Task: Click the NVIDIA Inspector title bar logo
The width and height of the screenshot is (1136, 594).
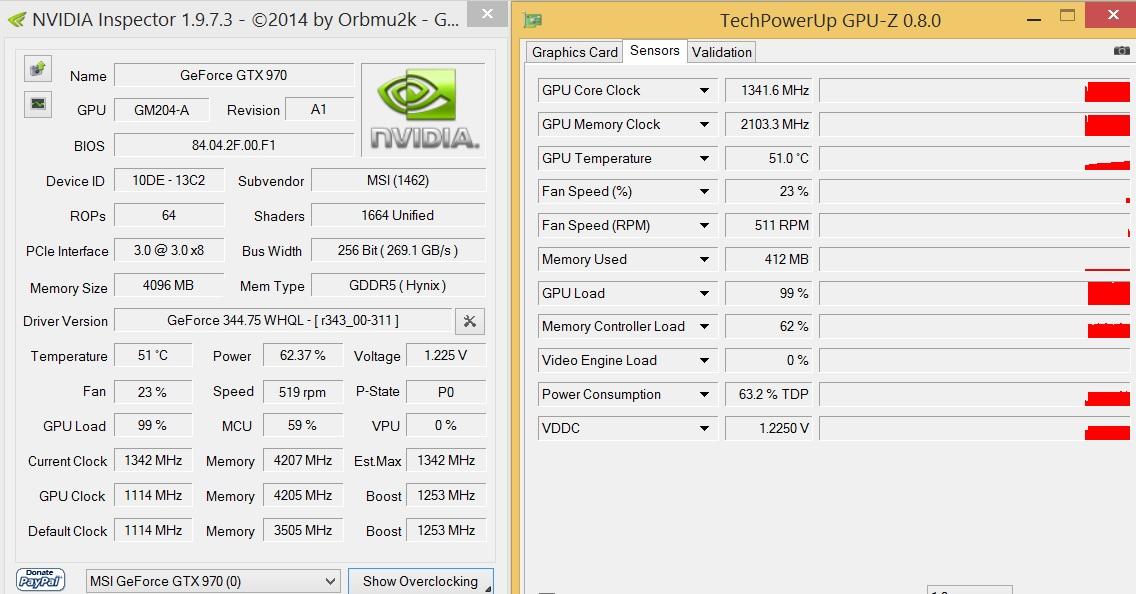Action: pyautogui.click(x=16, y=19)
